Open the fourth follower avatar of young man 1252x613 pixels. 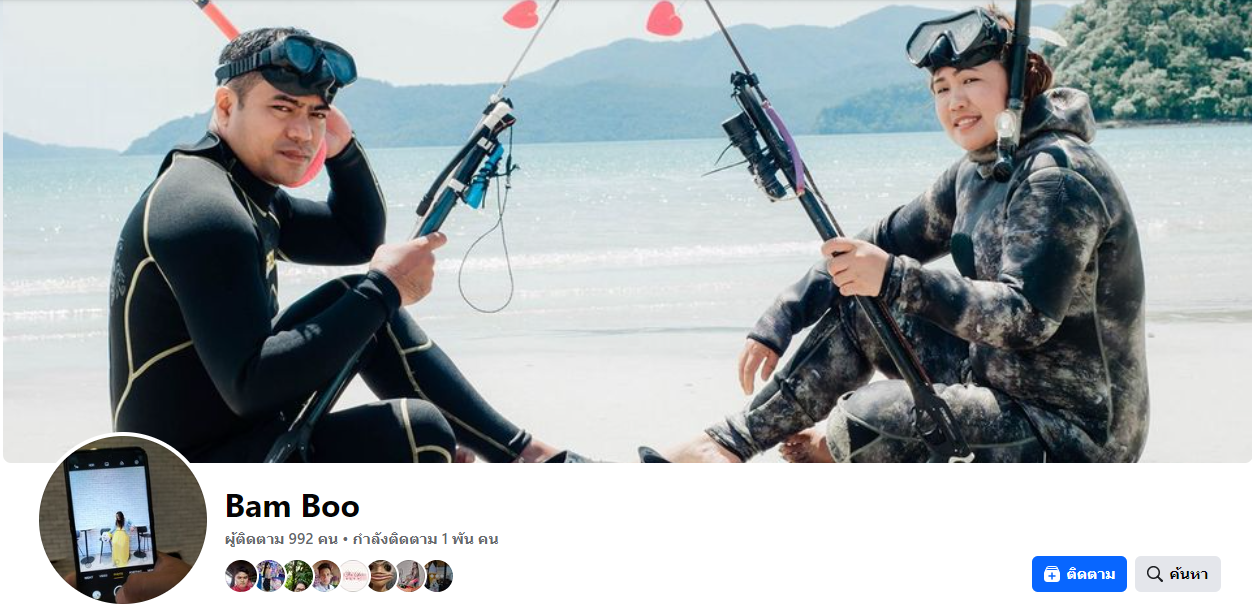point(325,576)
